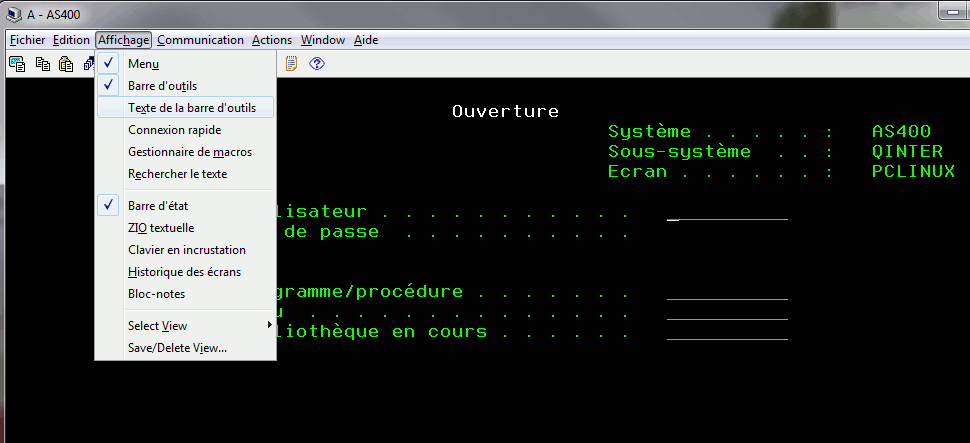The height and width of the screenshot is (443, 970).
Task: Click Rechercher le texte menu item
Action: [177, 174]
